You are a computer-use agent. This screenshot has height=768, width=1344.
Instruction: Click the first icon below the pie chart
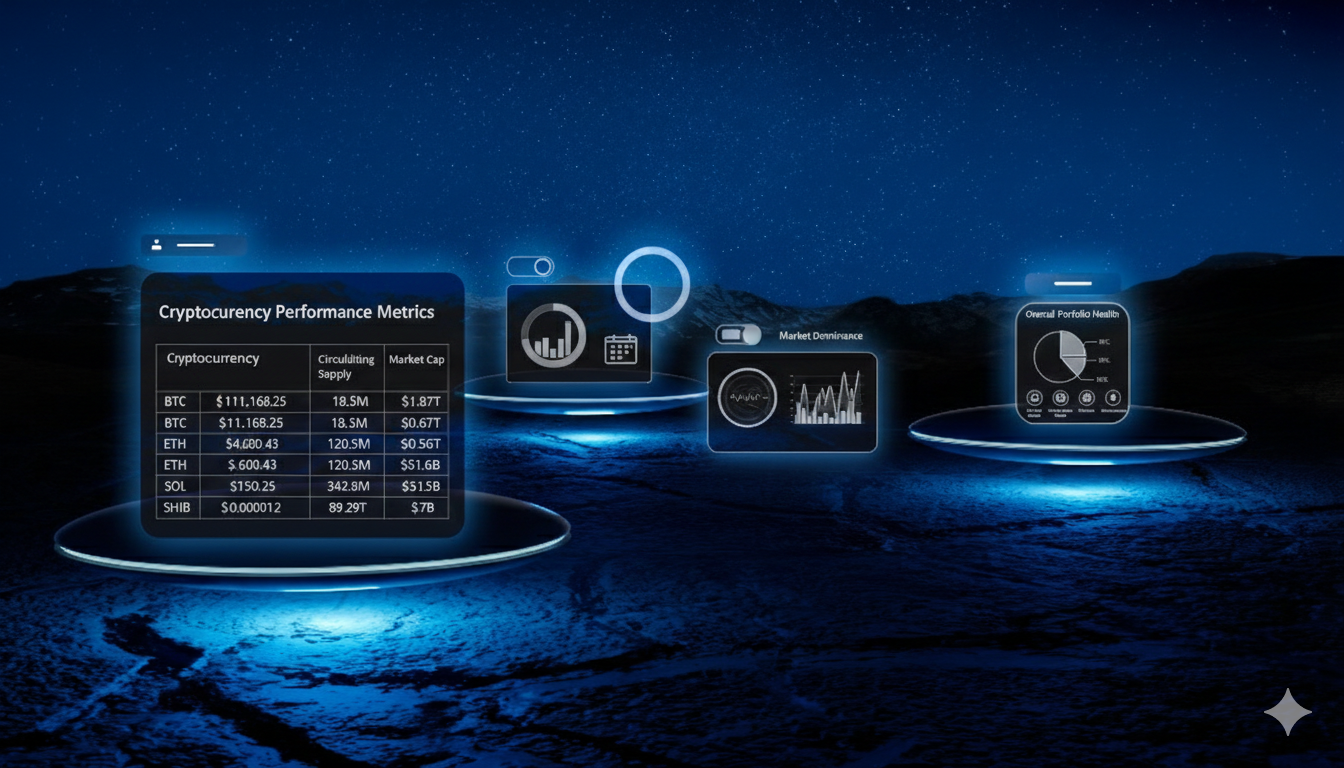click(x=1034, y=397)
